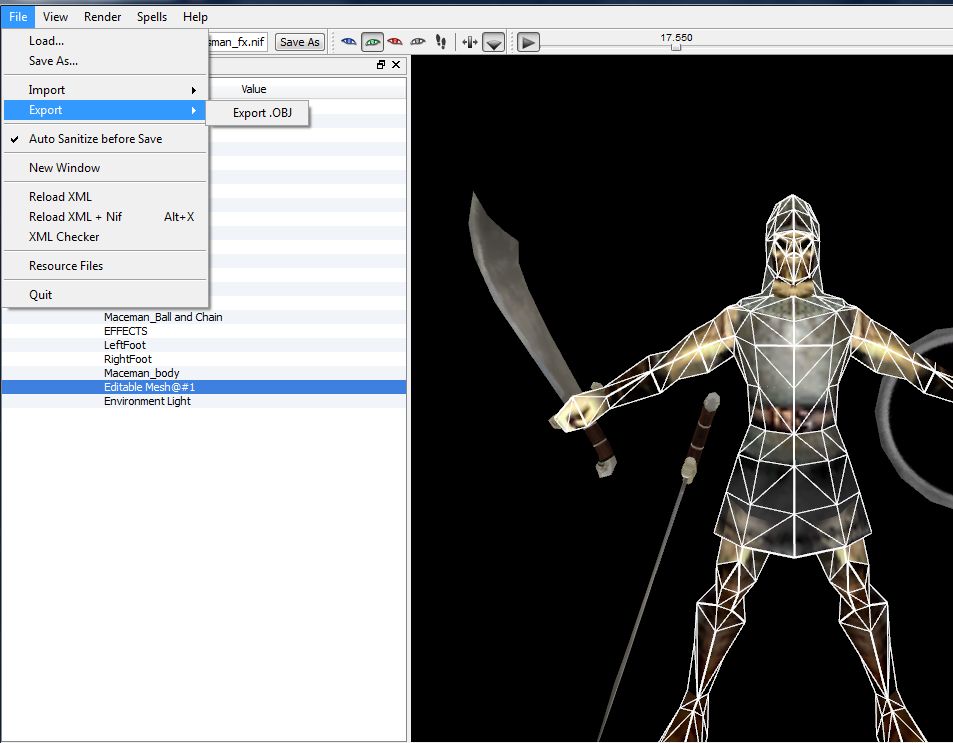Choose Save As... in File menu
Screen dimensions: 953x743
[106, 61]
